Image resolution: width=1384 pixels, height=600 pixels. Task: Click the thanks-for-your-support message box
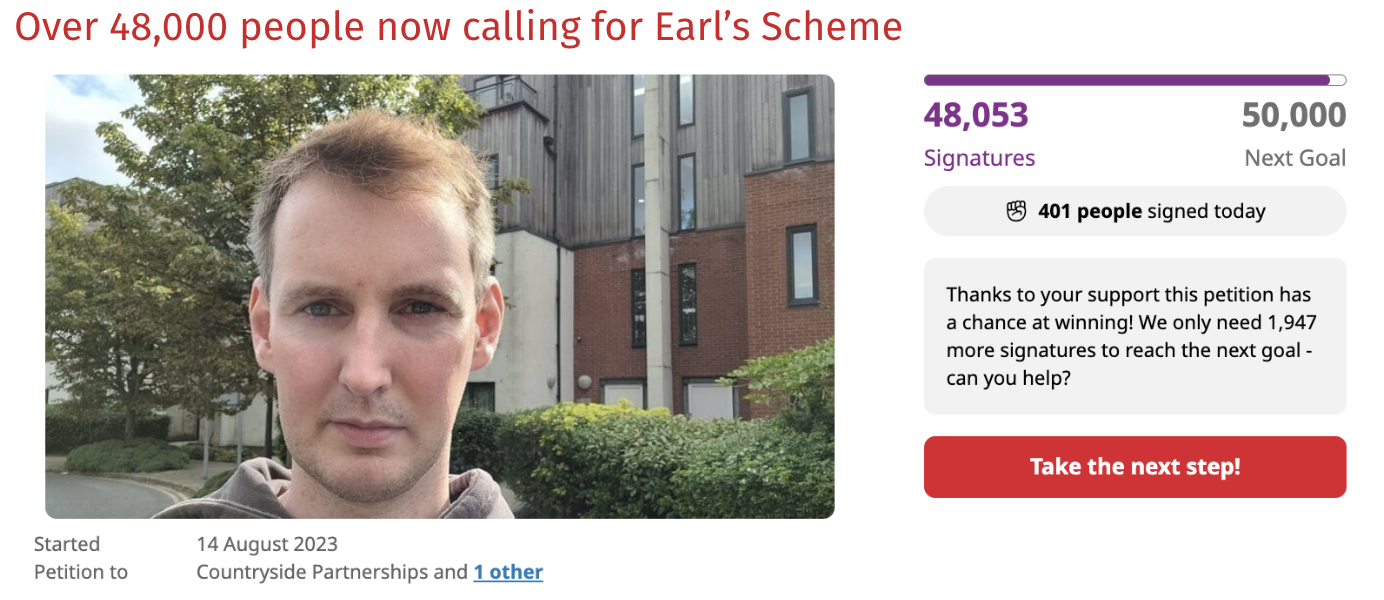tap(1134, 336)
